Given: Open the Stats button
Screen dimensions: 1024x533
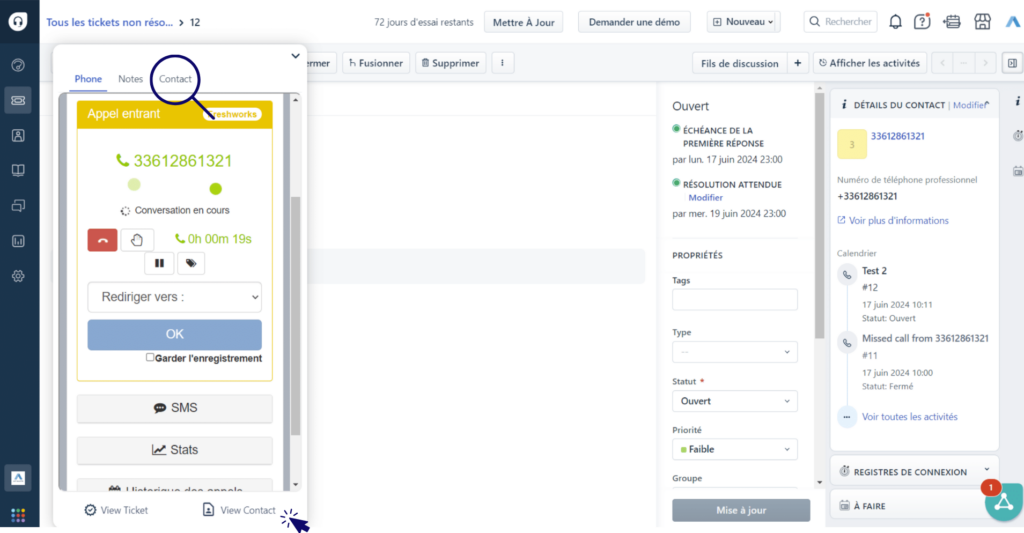Looking at the screenshot, I should click(x=174, y=449).
